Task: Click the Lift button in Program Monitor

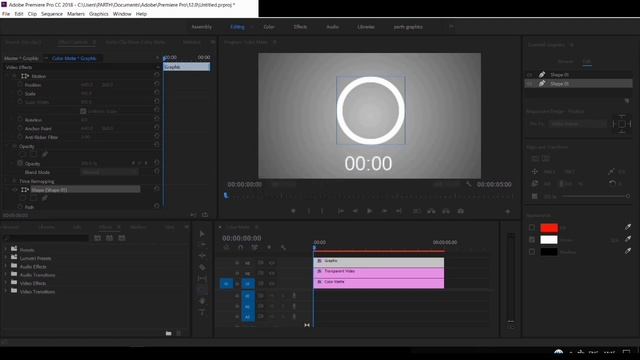Action: pyautogui.click(x=431, y=211)
